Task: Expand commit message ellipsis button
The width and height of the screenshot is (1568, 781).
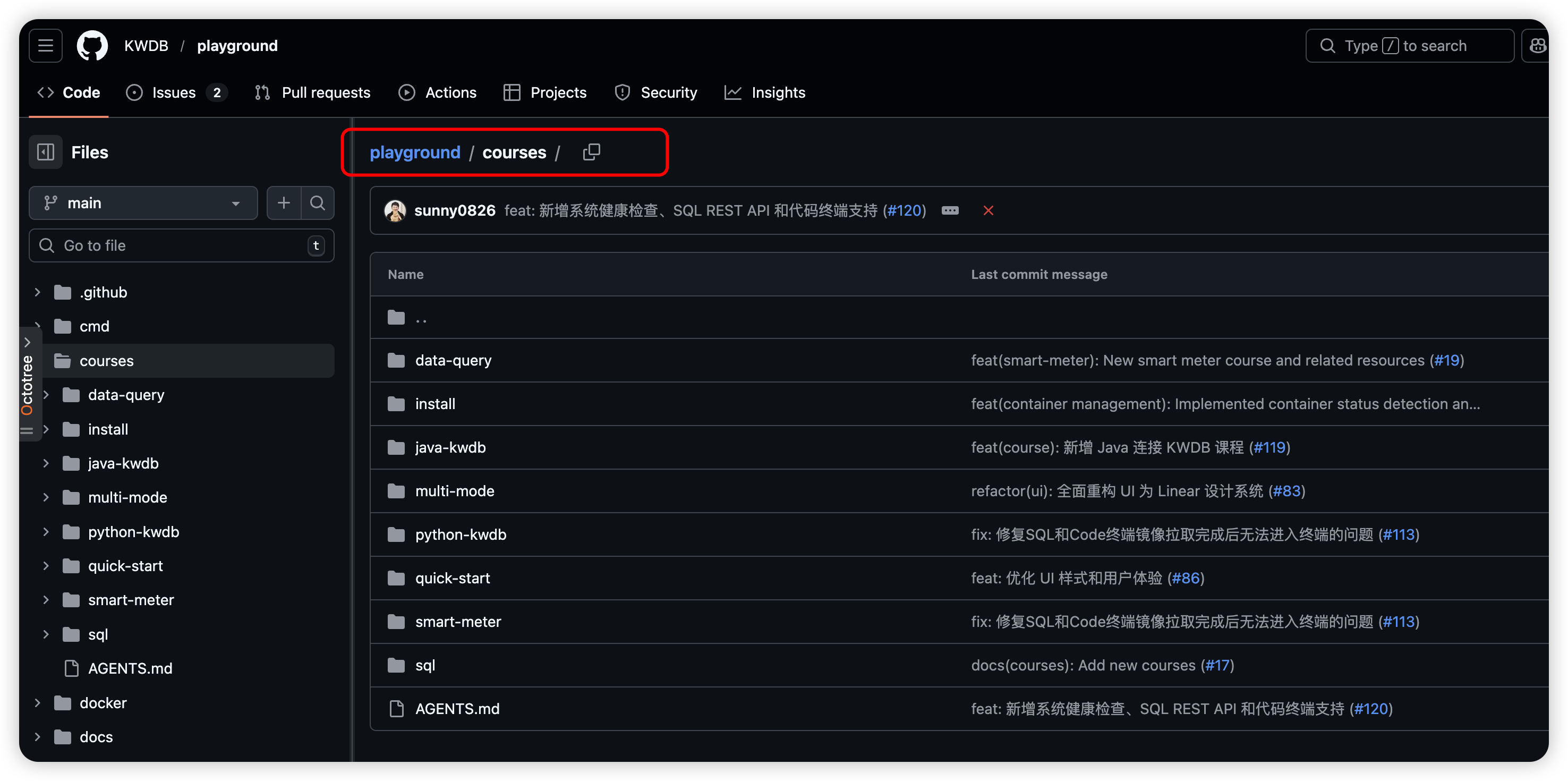Action: pos(950,210)
